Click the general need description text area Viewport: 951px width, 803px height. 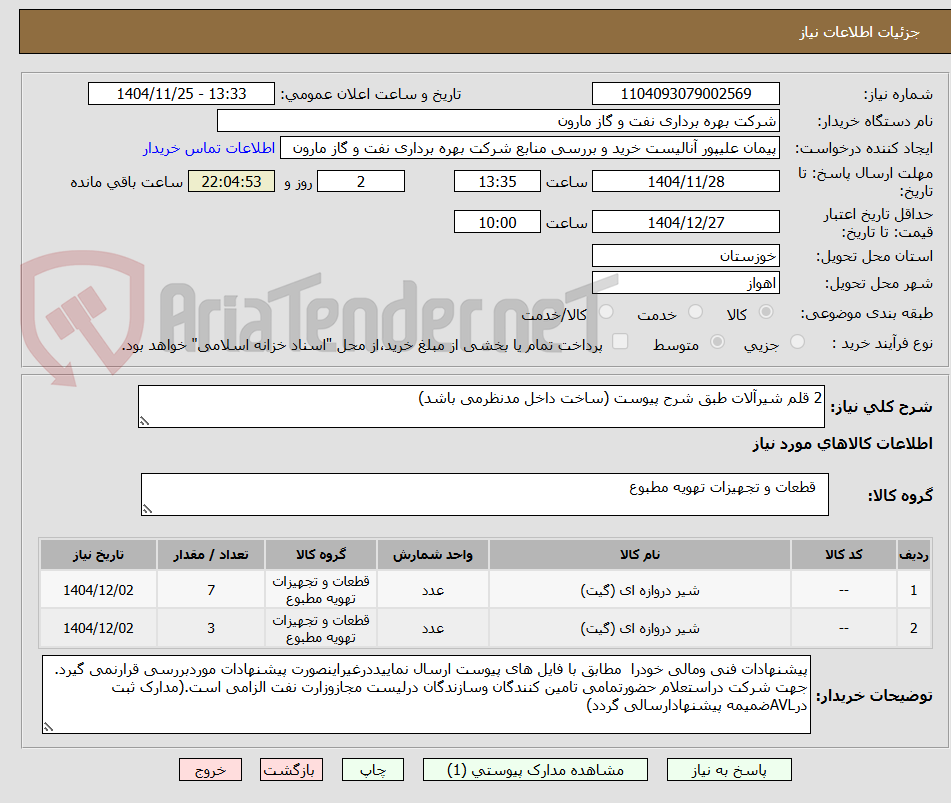[482, 406]
